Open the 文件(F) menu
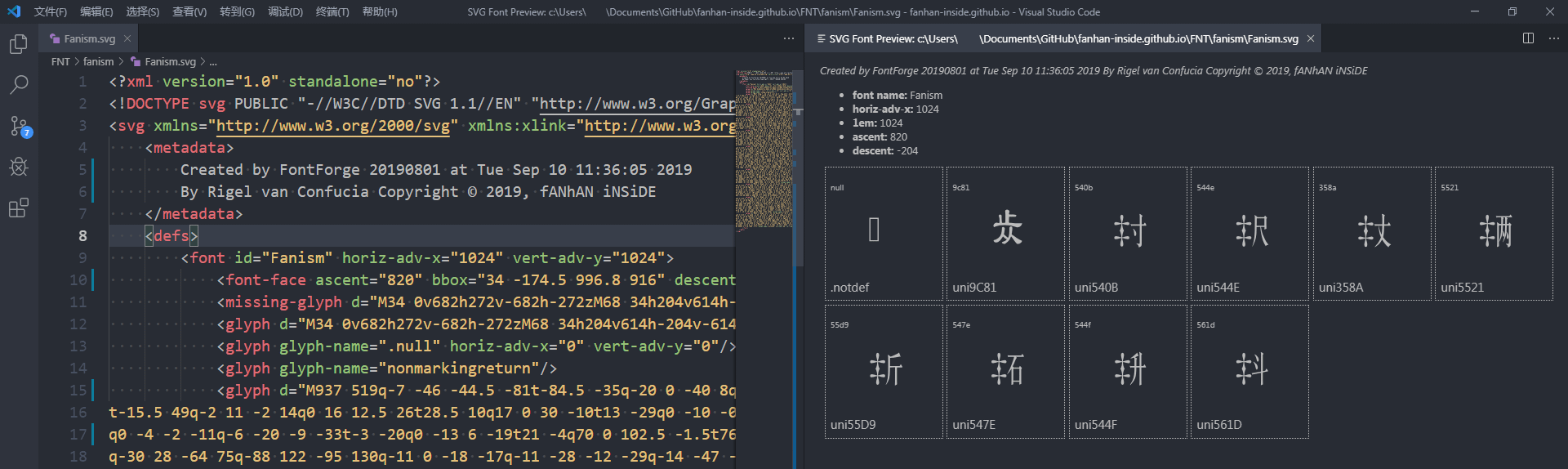This screenshot has width=1568, height=469. coord(51,11)
